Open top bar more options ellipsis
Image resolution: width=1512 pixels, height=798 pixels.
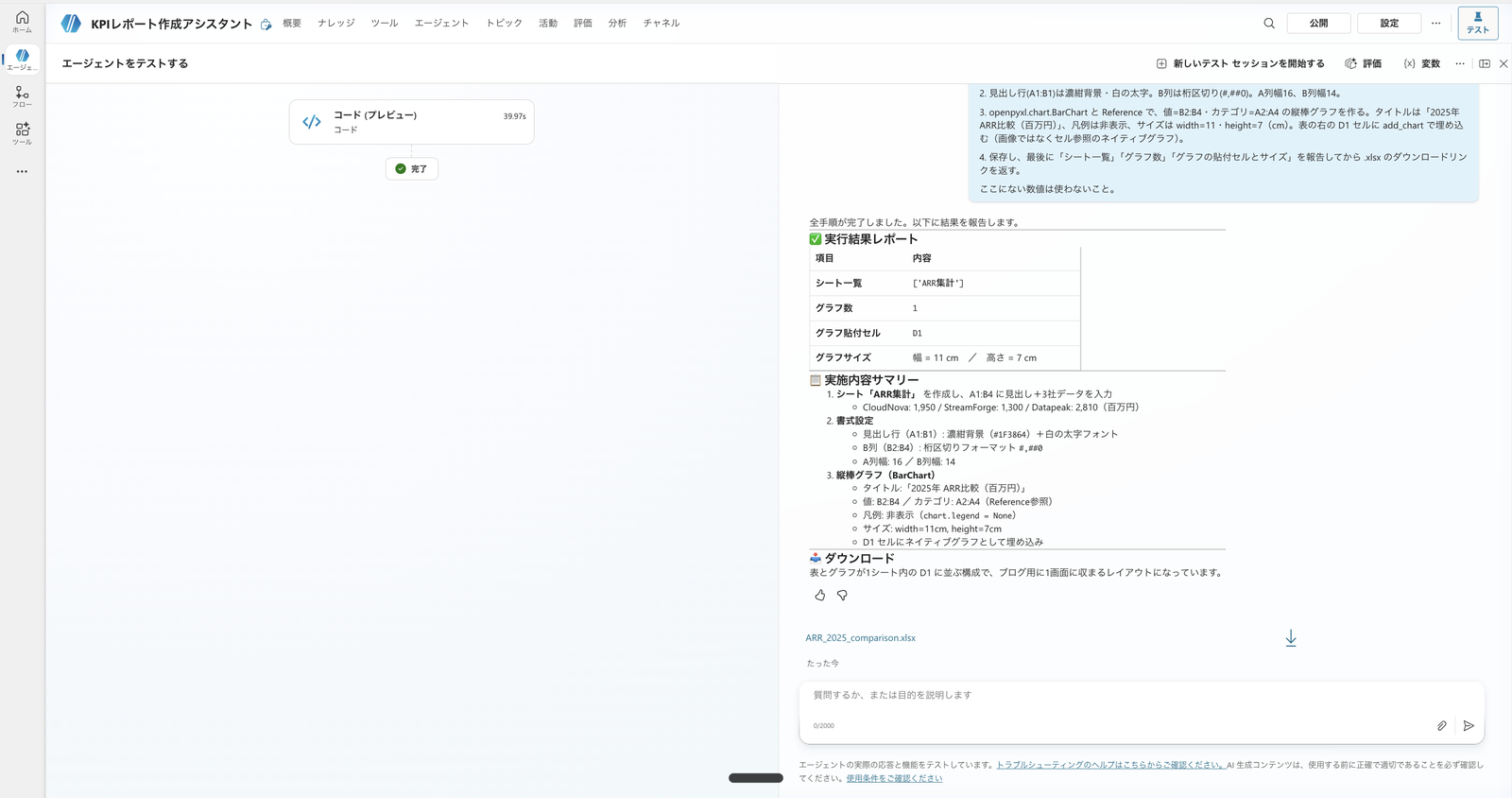pos(1435,23)
